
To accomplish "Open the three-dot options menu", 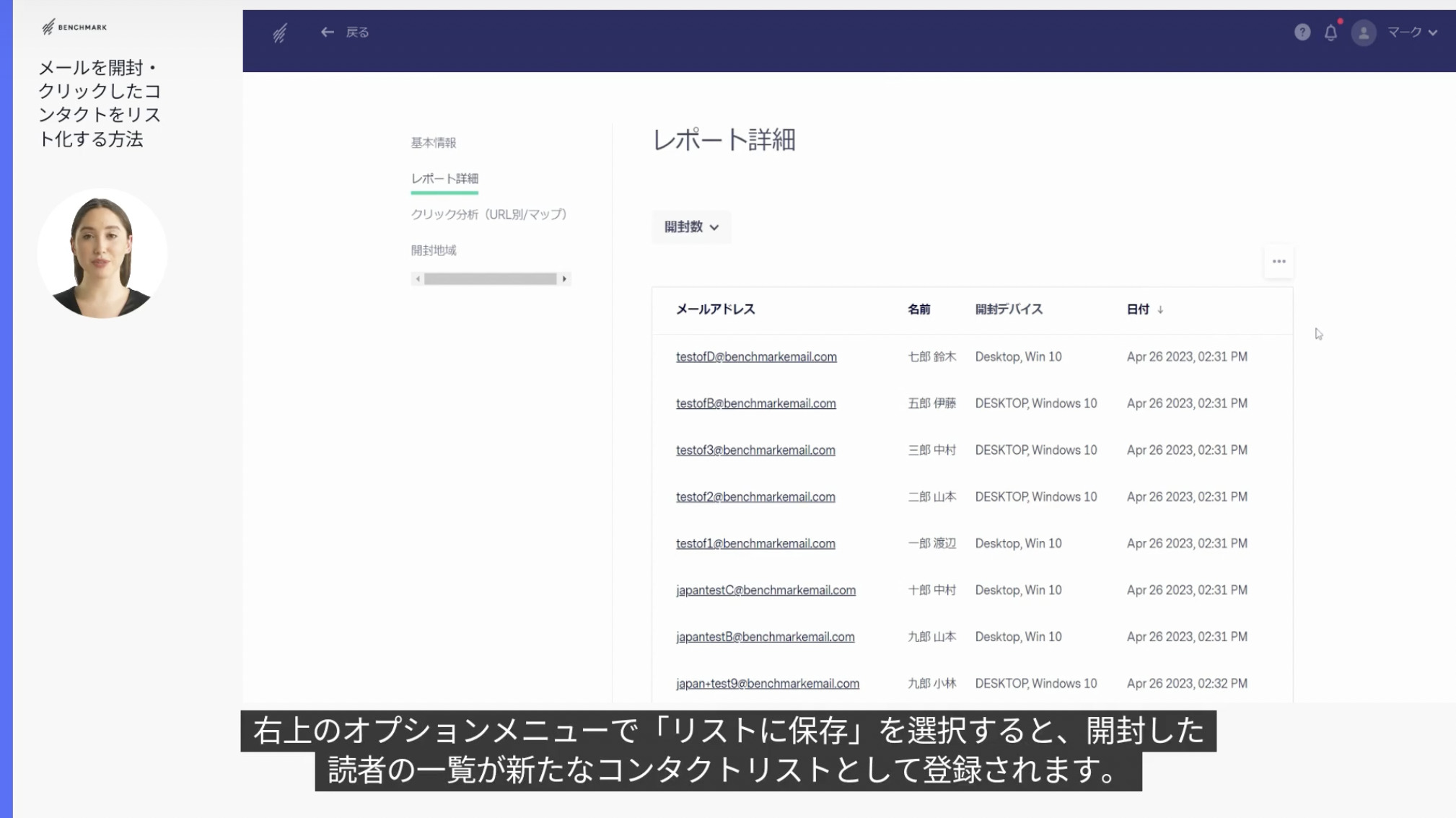I will point(1279,262).
